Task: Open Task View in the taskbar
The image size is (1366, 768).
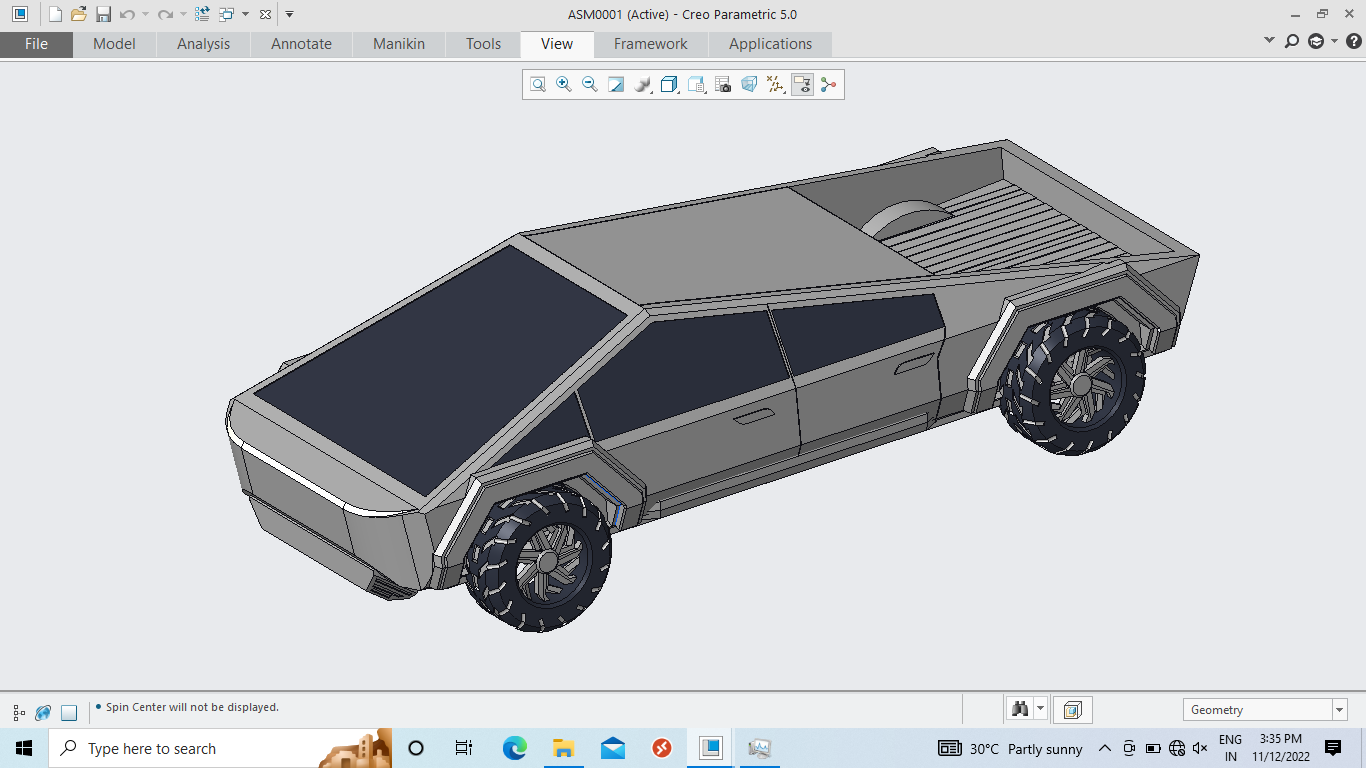Action: point(464,748)
